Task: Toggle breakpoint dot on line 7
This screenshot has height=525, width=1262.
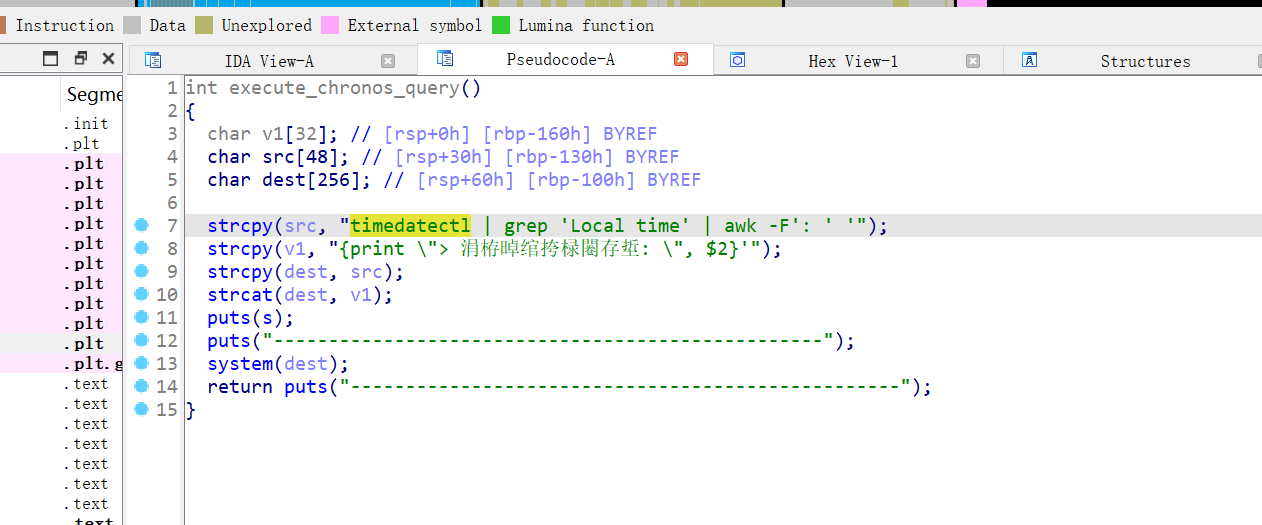Action: 141,225
